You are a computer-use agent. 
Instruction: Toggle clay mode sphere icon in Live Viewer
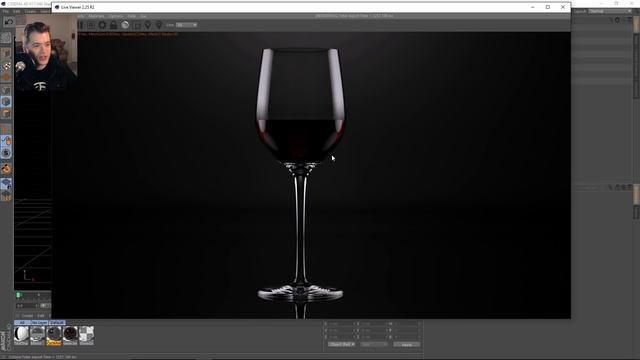point(125,25)
